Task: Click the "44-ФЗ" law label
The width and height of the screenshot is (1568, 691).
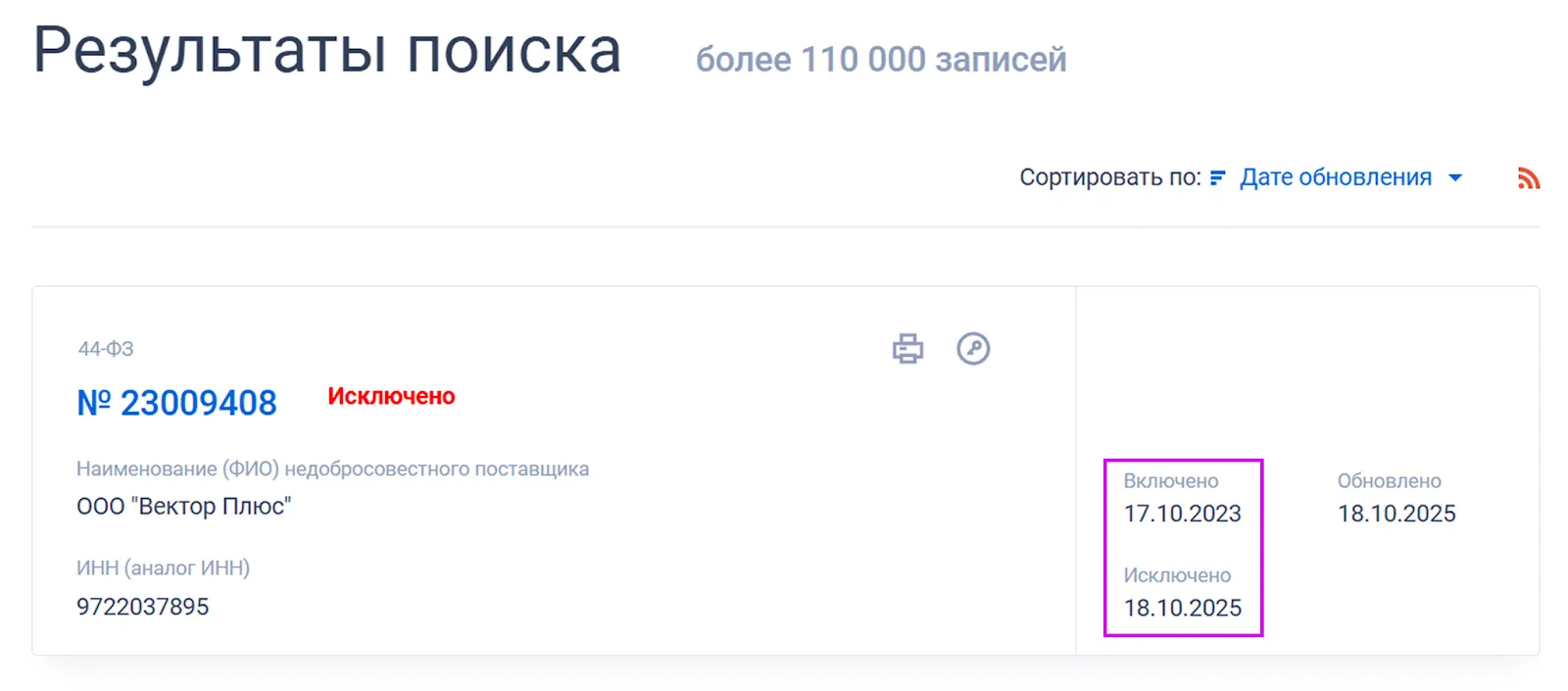Action: [106, 349]
